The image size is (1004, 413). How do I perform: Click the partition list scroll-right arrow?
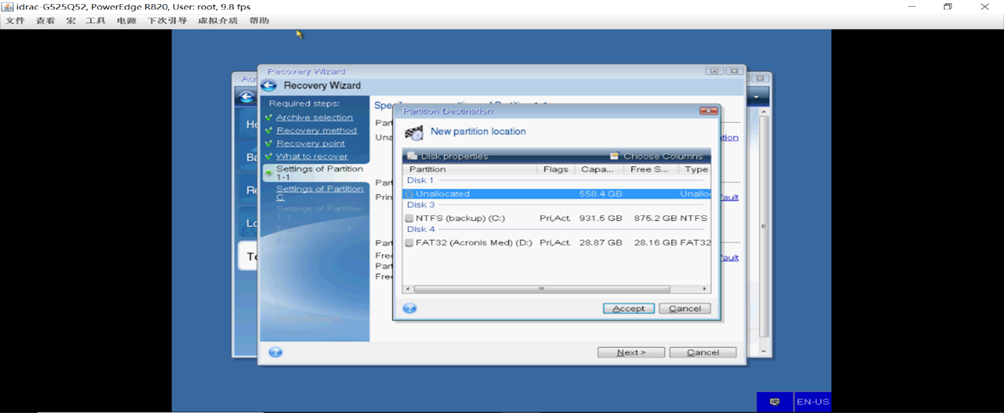coord(706,289)
